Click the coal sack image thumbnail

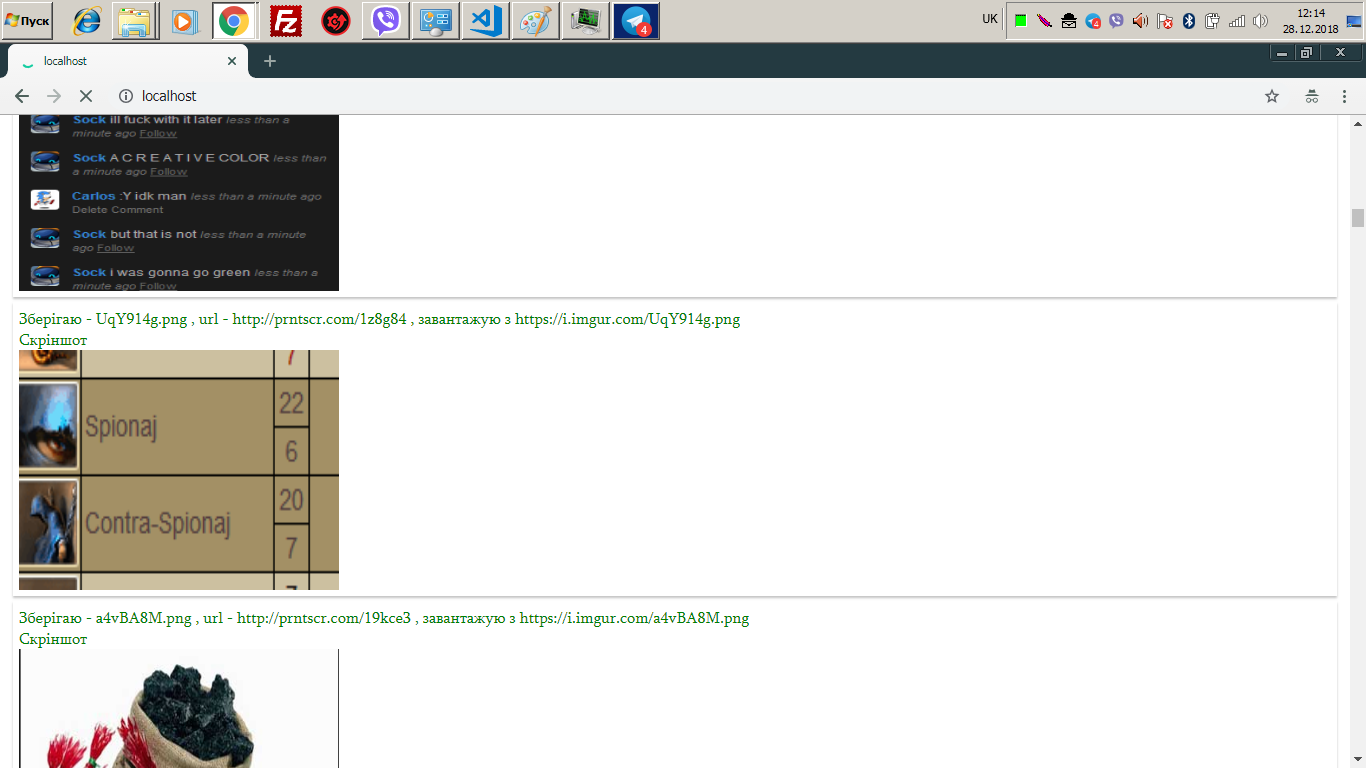pos(179,708)
